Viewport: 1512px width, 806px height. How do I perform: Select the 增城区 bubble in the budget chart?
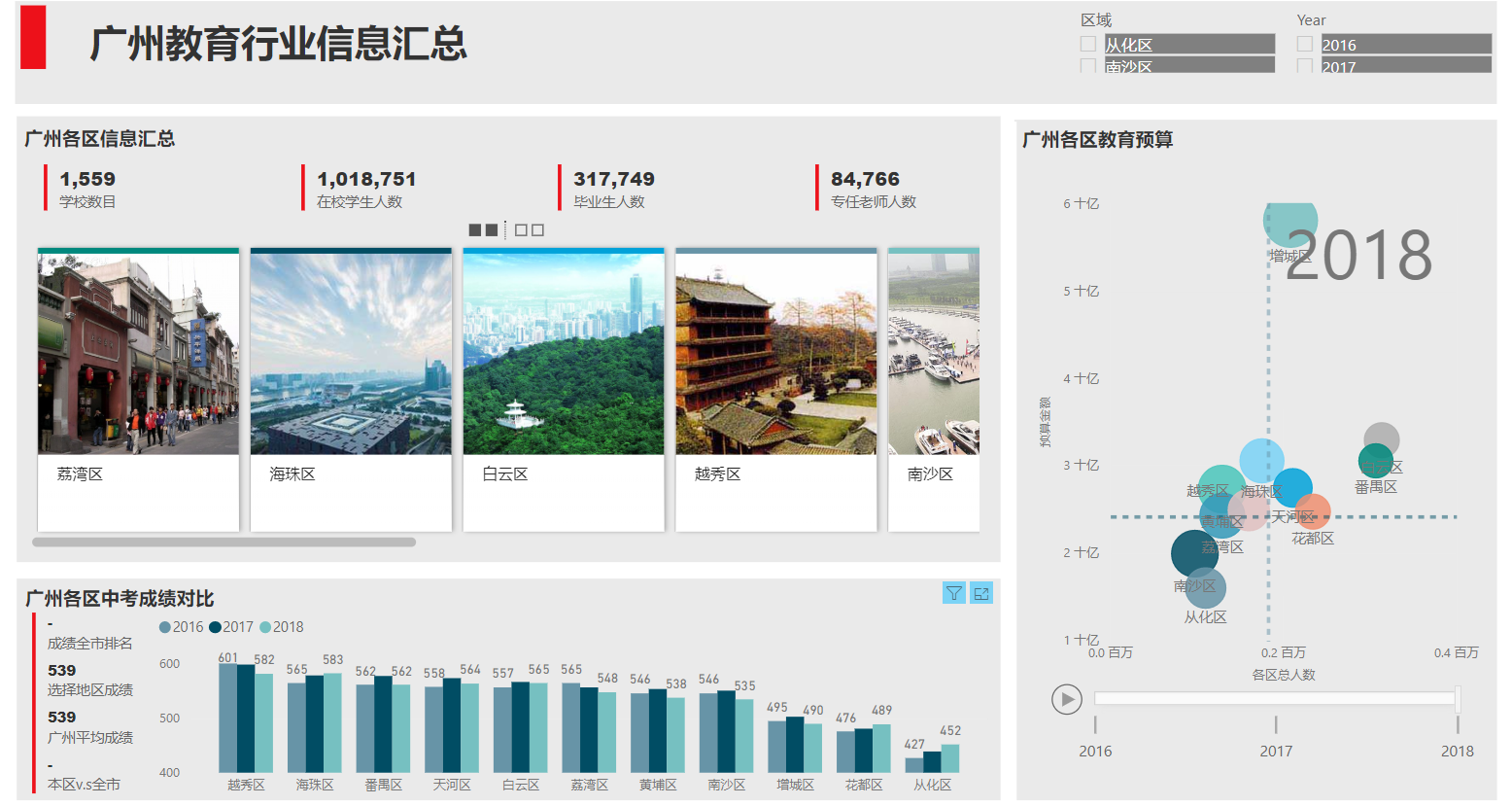pyautogui.click(x=1289, y=220)
